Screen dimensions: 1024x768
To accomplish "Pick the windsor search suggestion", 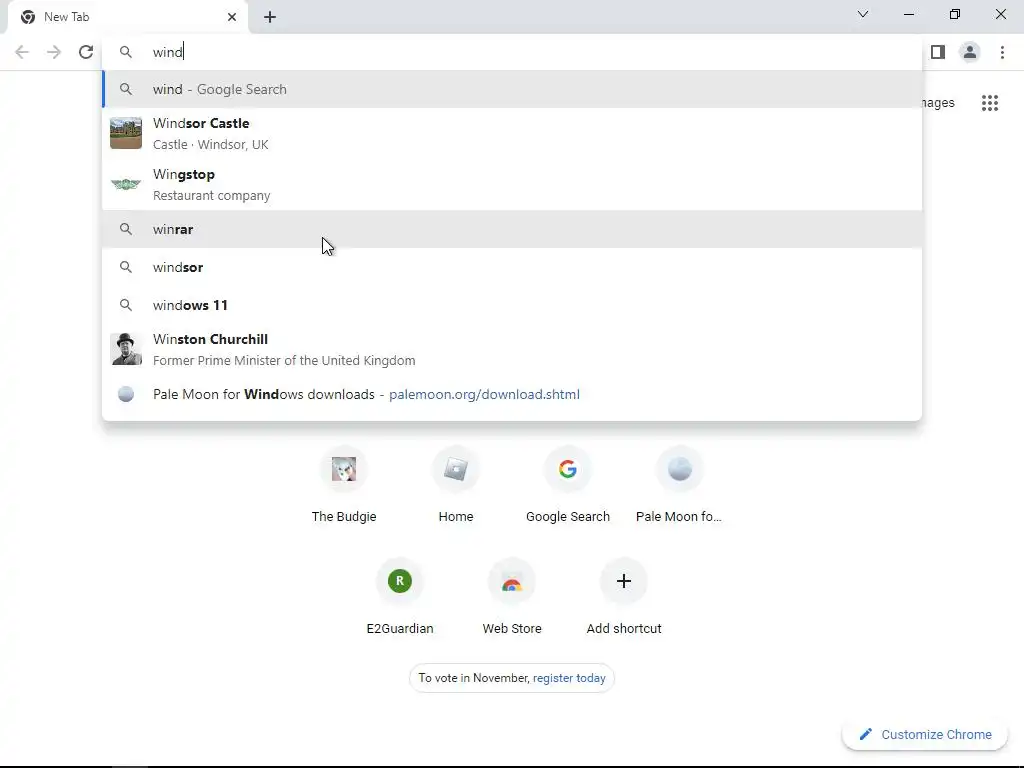I will pos(512,267).
